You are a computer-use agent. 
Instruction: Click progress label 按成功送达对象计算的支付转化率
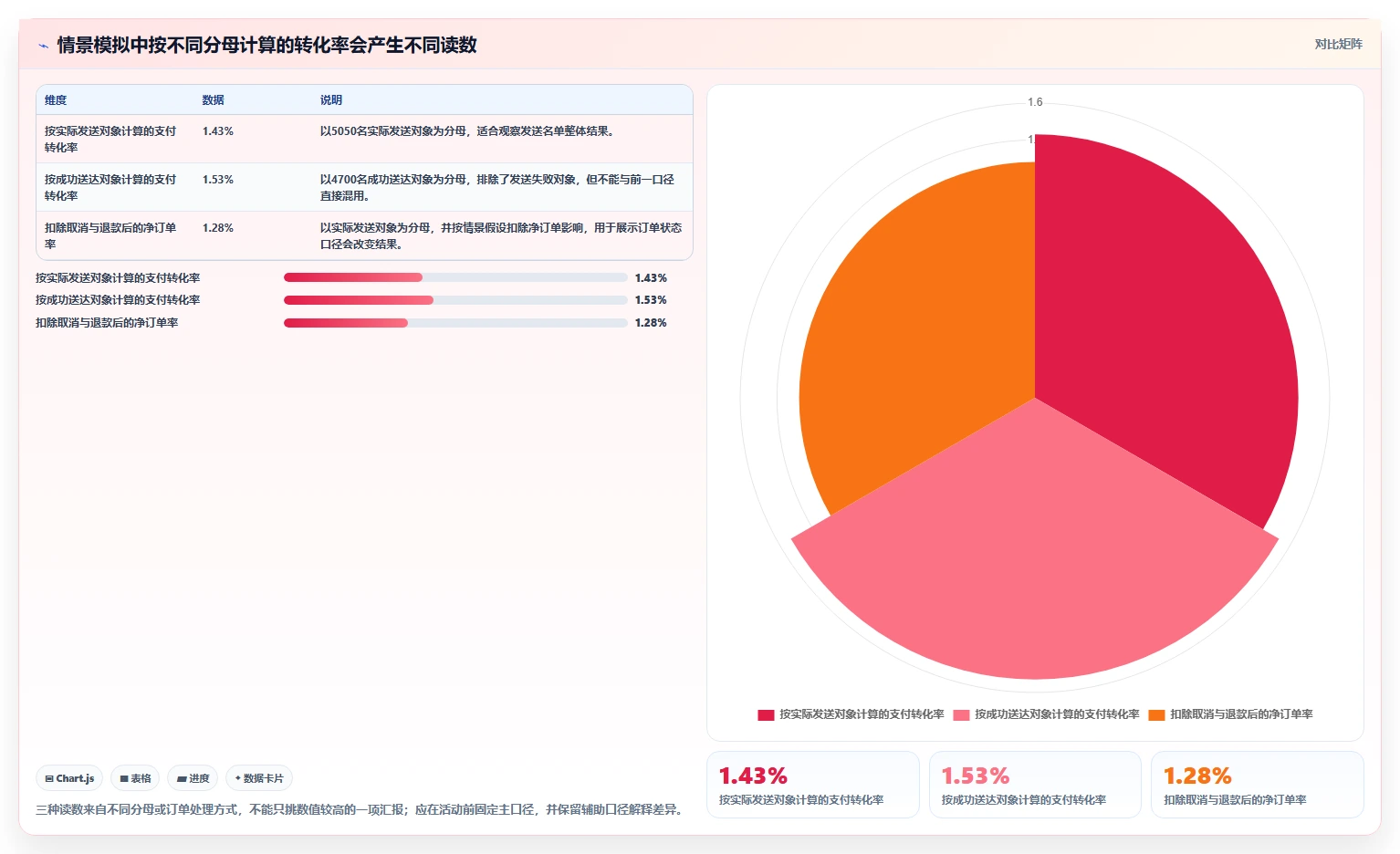coord(118,300)
